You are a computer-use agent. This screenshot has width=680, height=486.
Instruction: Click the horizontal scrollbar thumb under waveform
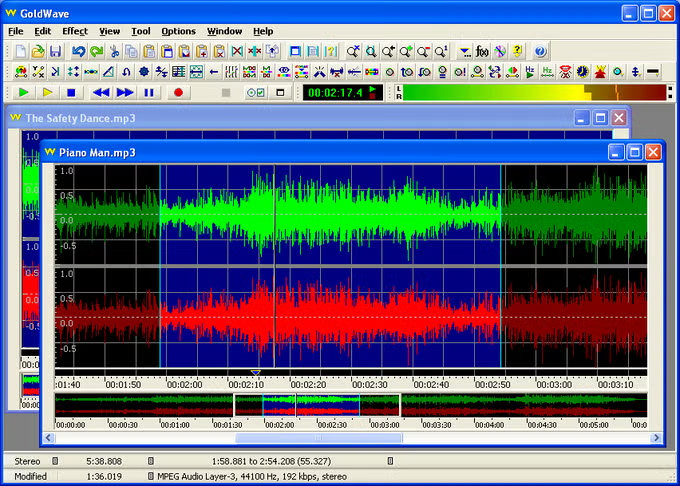pos(318,437)
